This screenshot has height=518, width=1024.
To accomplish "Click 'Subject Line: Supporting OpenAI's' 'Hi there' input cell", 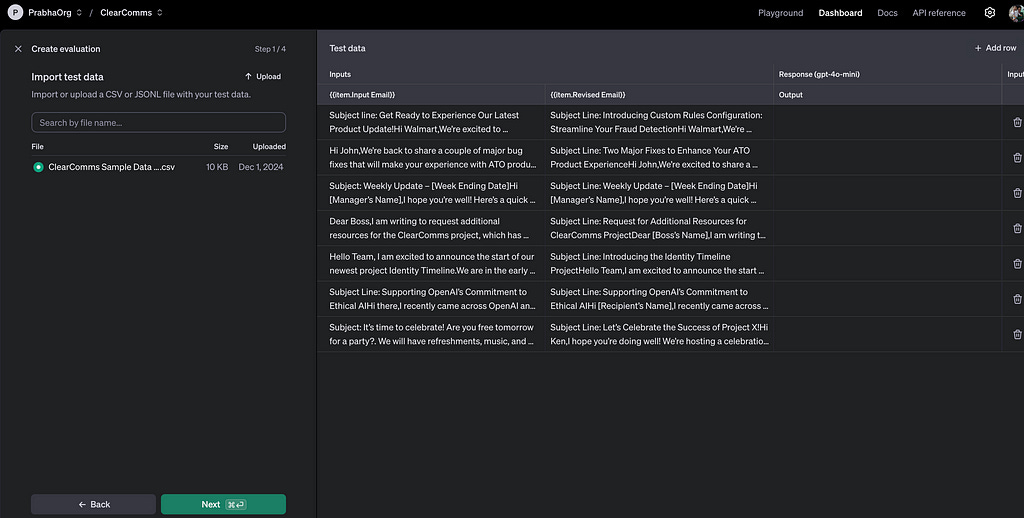I will (x=431, y=299).
